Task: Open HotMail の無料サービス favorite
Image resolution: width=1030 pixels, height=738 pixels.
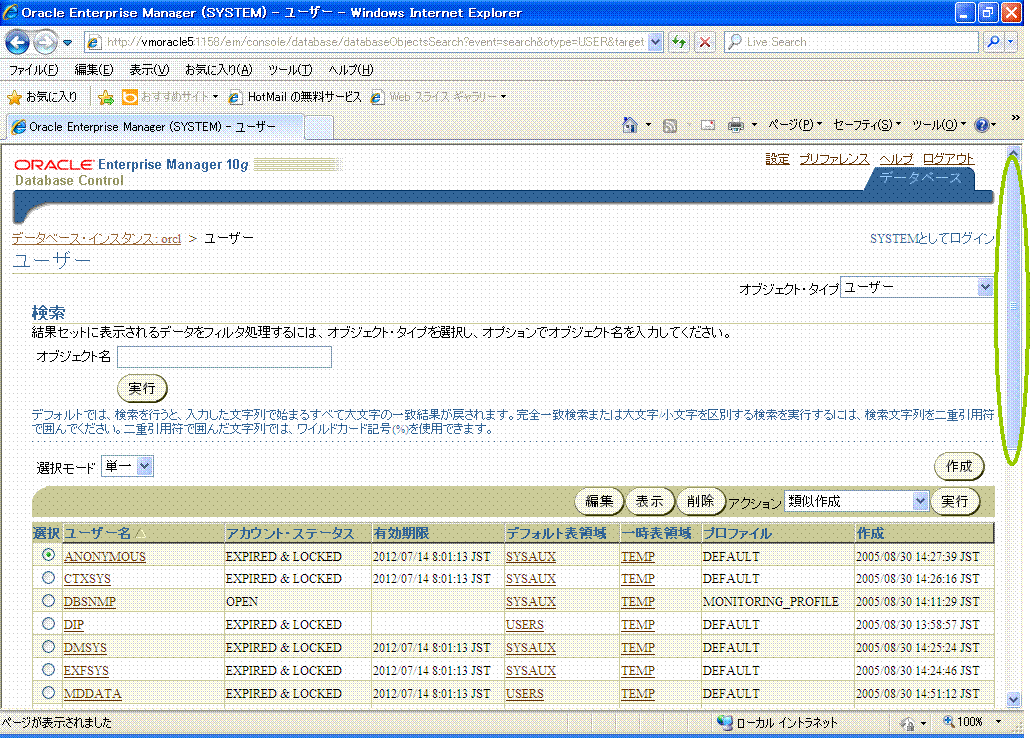Action: [x=295, y=97]
